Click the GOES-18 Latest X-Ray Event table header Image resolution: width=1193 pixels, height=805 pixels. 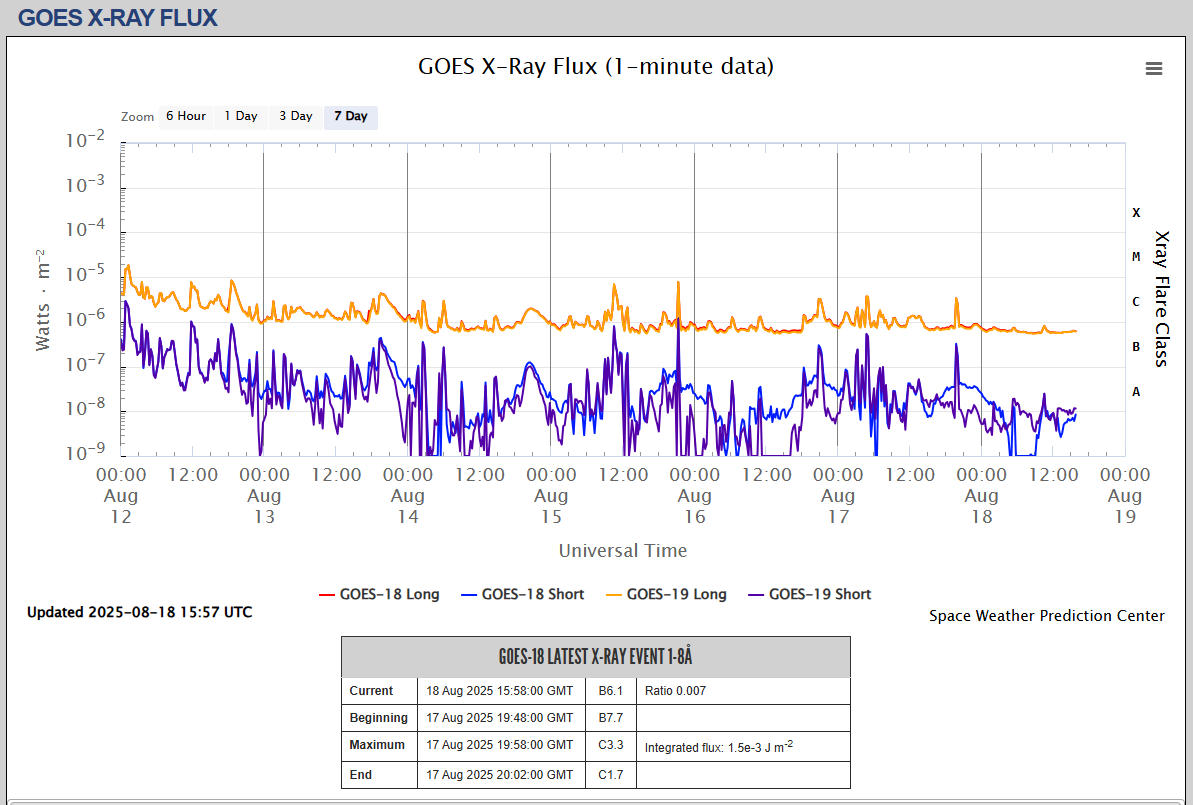(596, 657)
